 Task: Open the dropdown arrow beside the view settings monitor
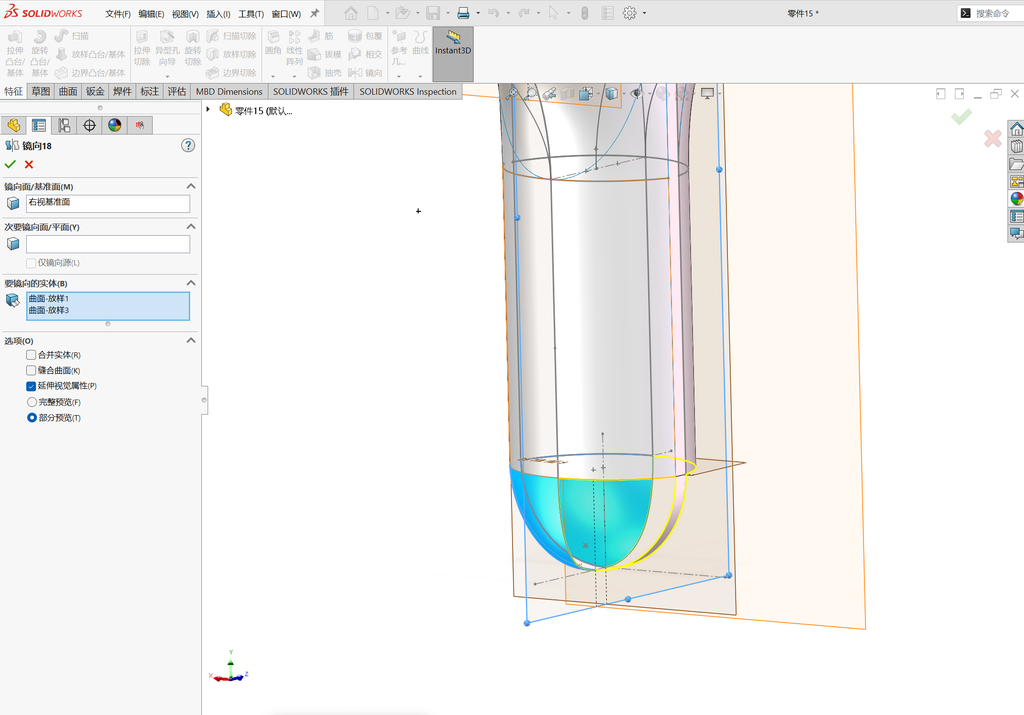(x=720, y=94)
